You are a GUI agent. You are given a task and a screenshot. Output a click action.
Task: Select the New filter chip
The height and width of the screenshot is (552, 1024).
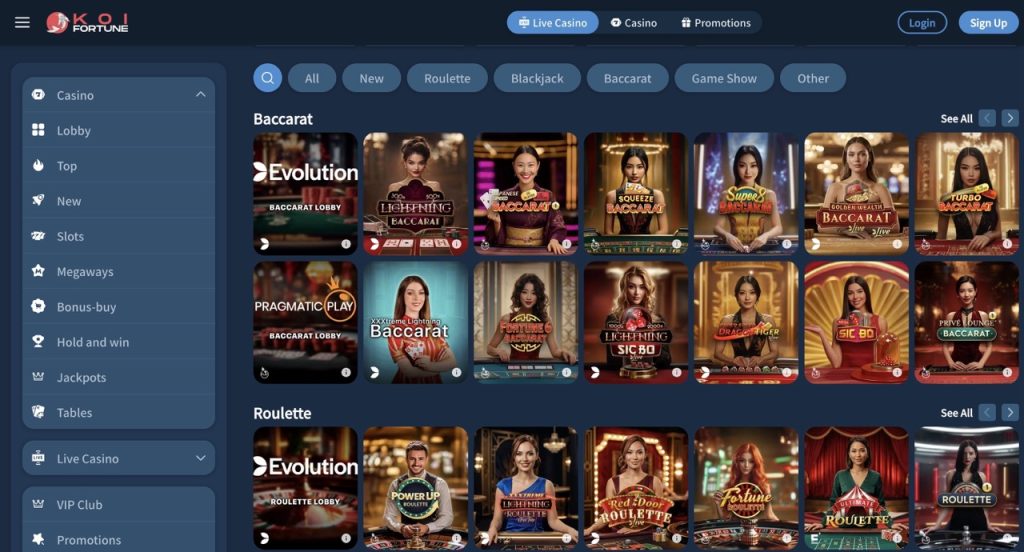372,78
